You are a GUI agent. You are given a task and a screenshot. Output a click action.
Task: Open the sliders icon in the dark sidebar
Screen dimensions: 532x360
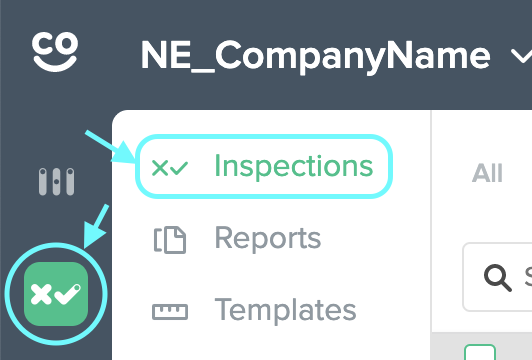(56, 182)
